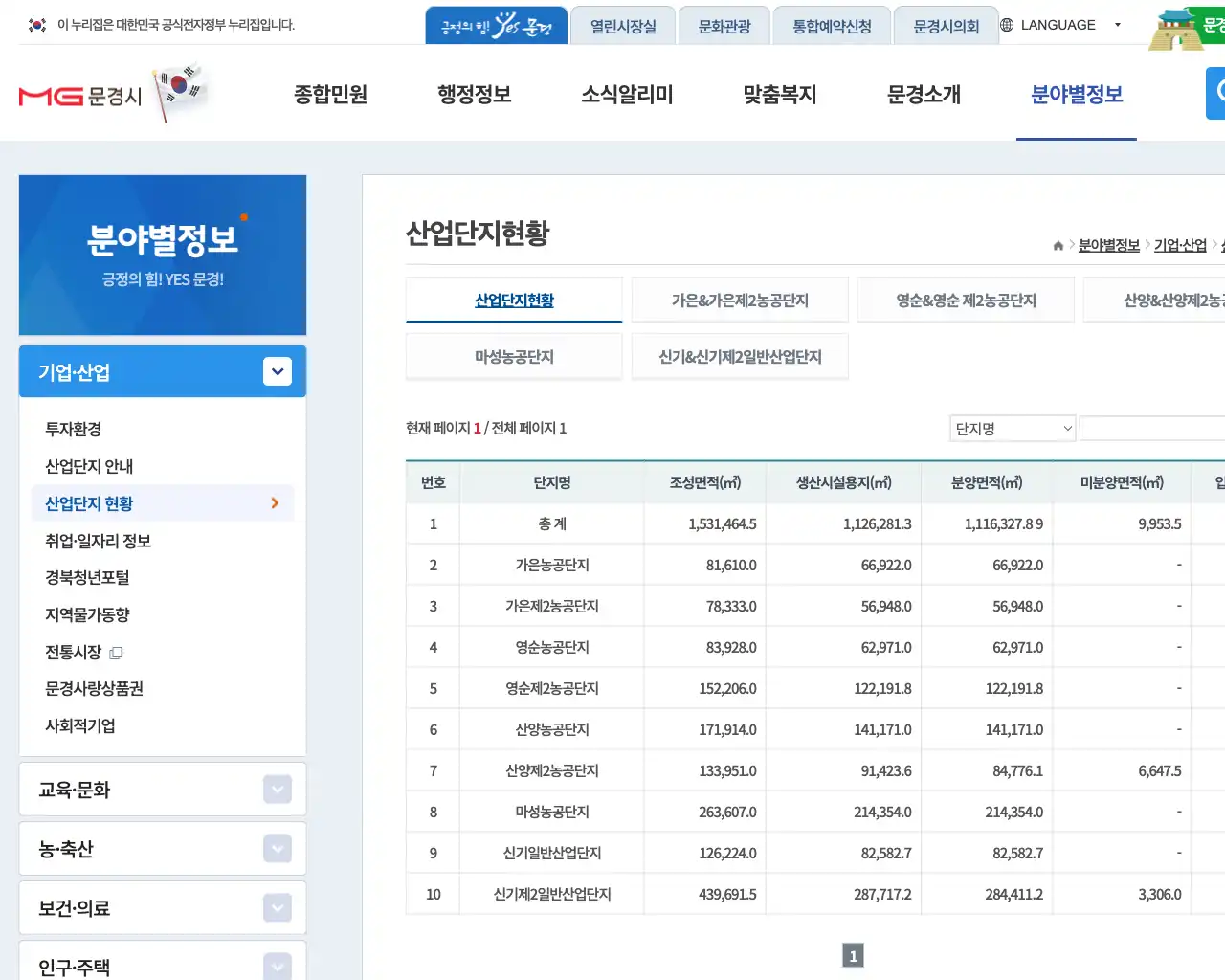
Task: Open the 분야별정보 main menu
Action: [x=1077, y=94]
